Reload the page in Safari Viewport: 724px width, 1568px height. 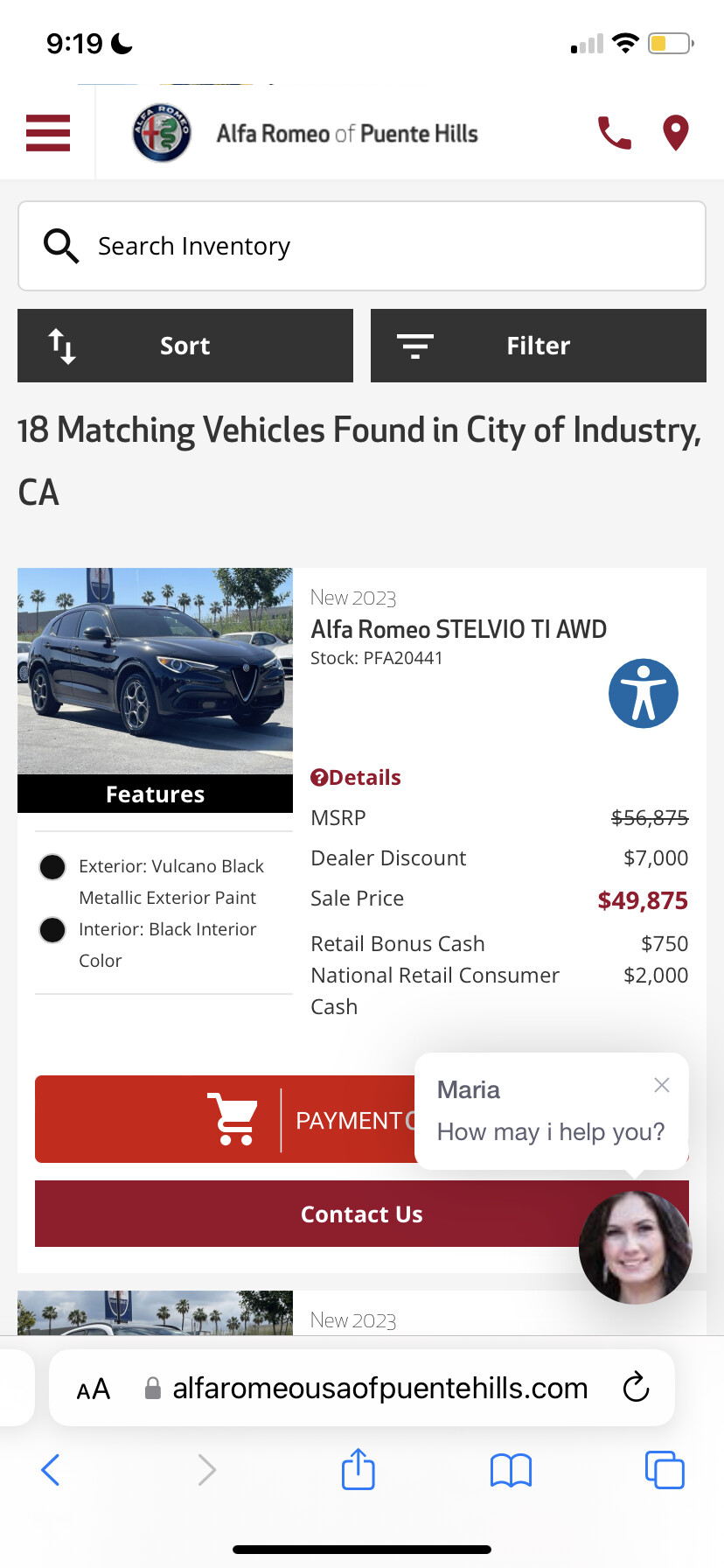[x=636, y=1387]
